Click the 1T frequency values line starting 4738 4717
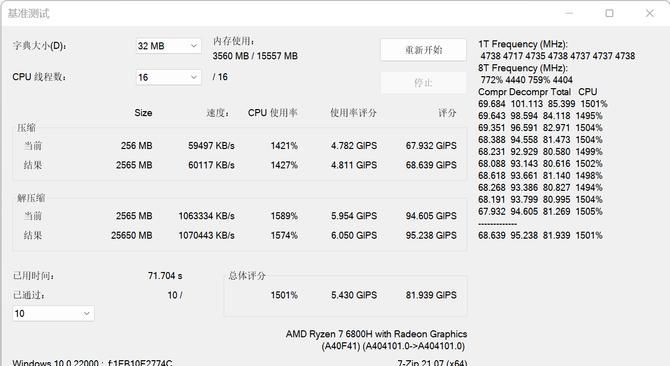The image size is (670, 366). coord(558,56)
